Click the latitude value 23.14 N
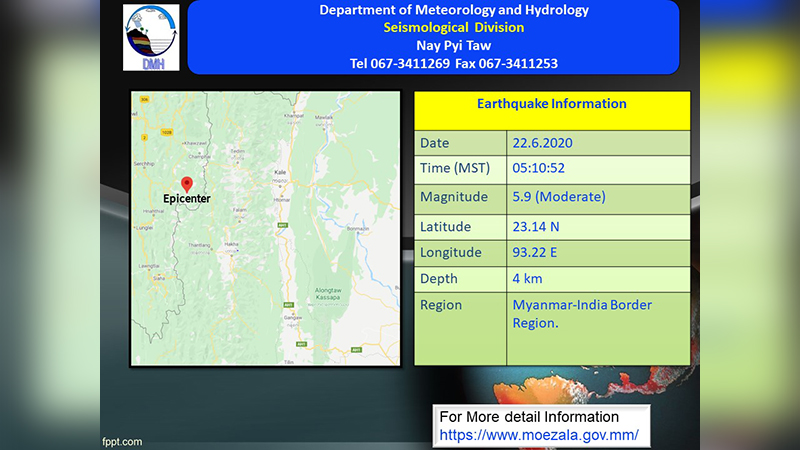 [x=536, y=227]
